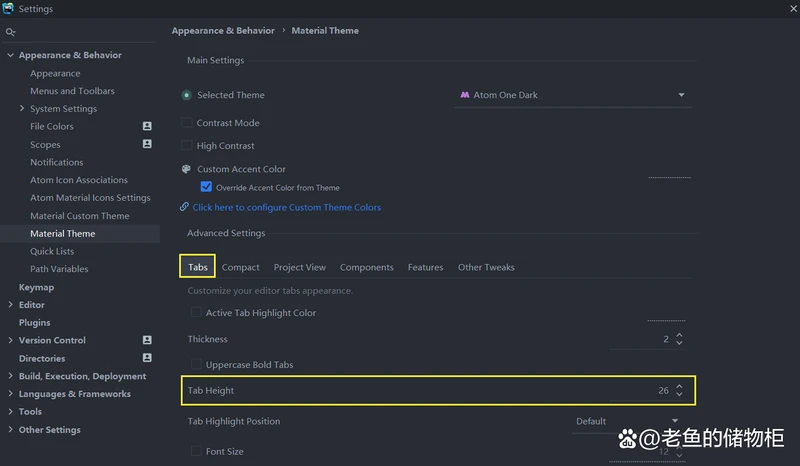Open the Keymap settings page
This screenshot has height=466, width=800.
pos(36,287)
